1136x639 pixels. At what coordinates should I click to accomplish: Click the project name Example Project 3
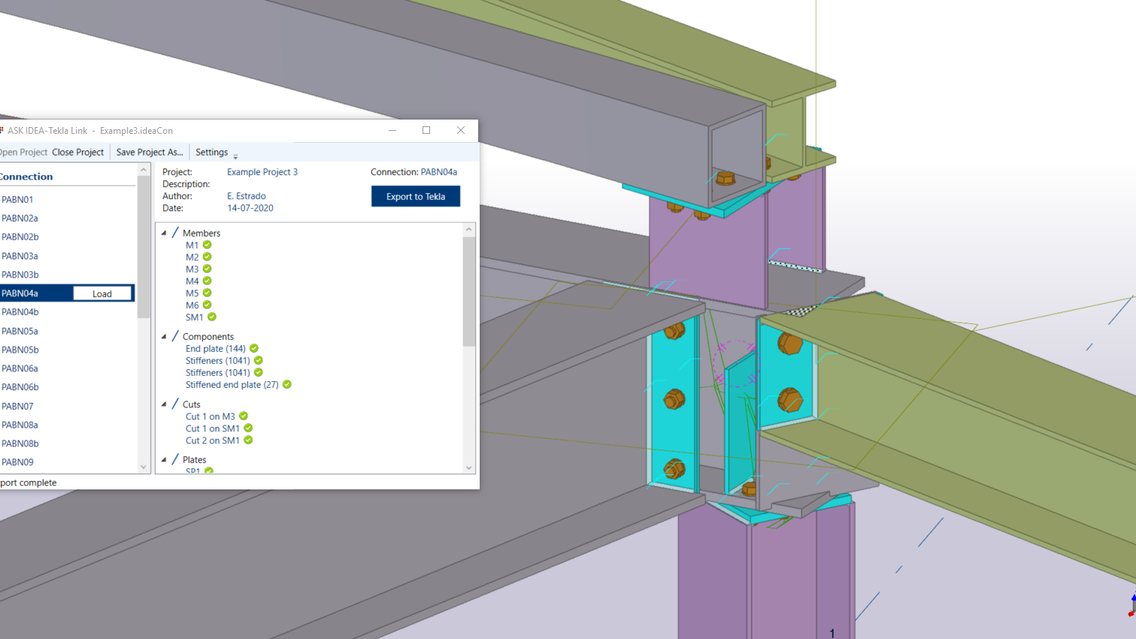pos(262,172)
